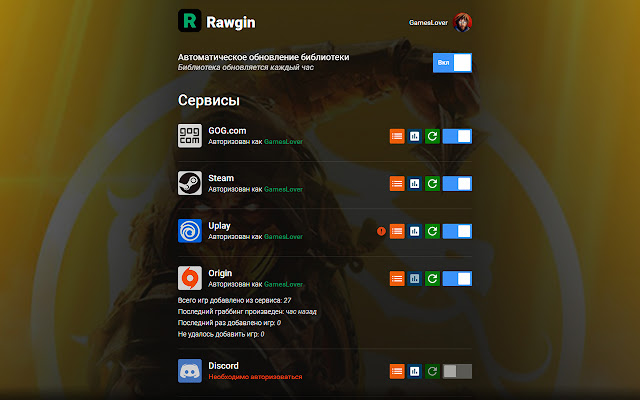Image resolution: width=640 pixels, height=400 pixels.
Task: Show Uplay statistics chart icon
Action: (414, 231)
